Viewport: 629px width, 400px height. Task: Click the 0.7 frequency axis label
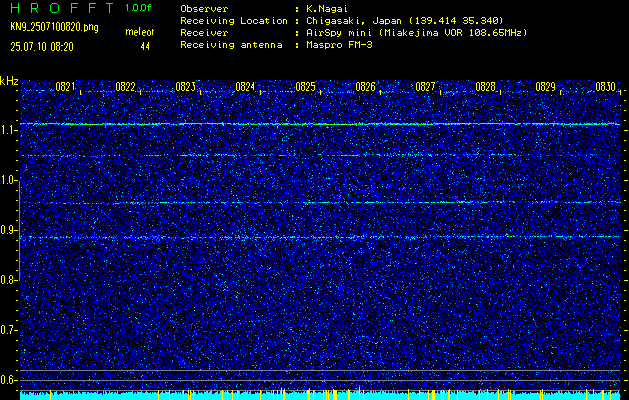[8, 330]
